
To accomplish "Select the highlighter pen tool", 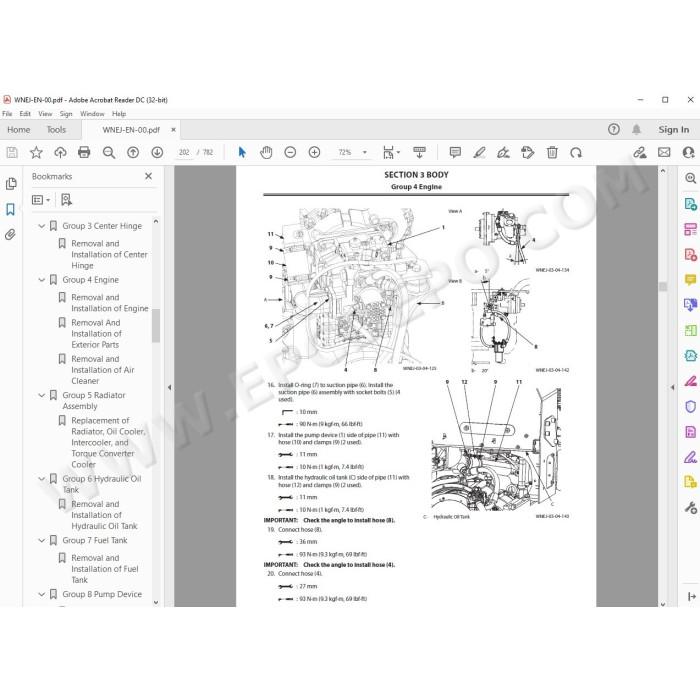I will pos(479,153).
